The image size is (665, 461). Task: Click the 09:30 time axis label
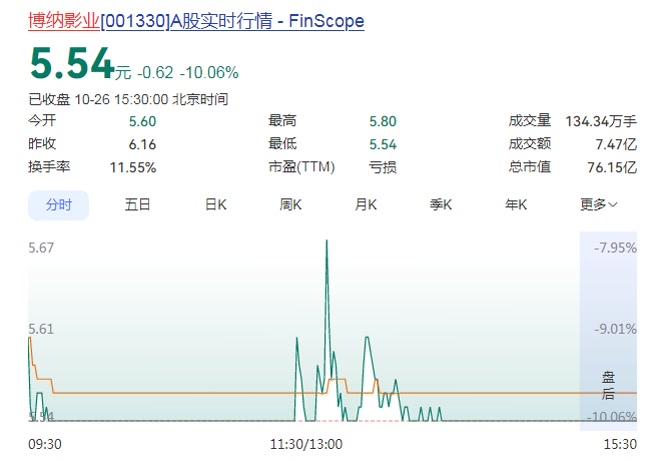click(x=45, y=444)
